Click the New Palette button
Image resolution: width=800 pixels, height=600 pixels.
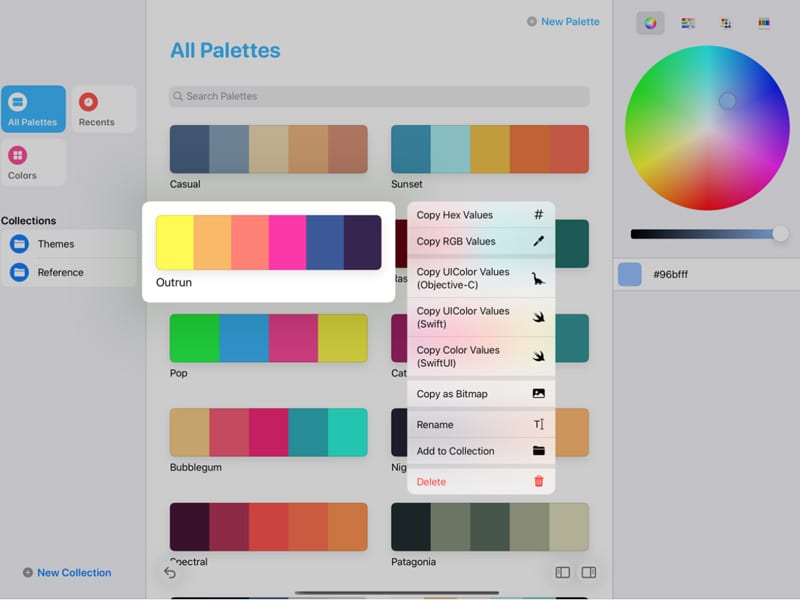coord(563,21)
